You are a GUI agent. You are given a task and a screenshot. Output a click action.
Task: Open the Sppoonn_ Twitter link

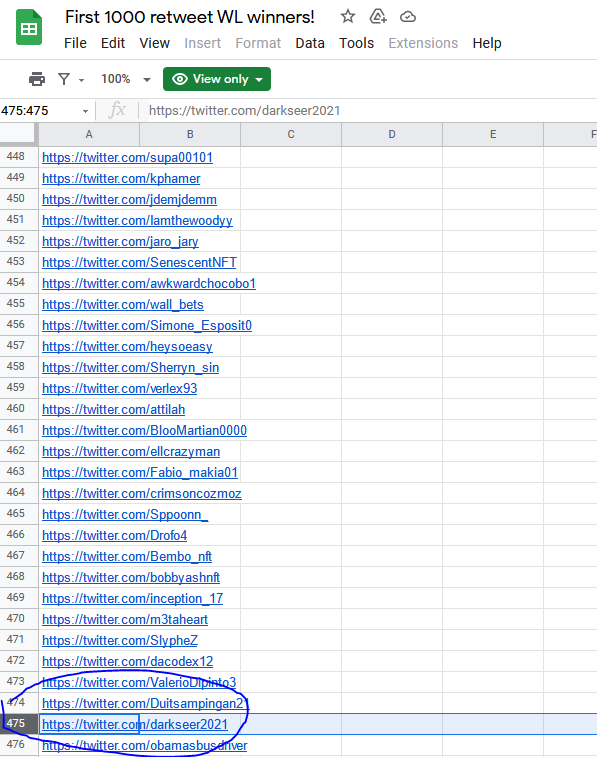point(125,515)
